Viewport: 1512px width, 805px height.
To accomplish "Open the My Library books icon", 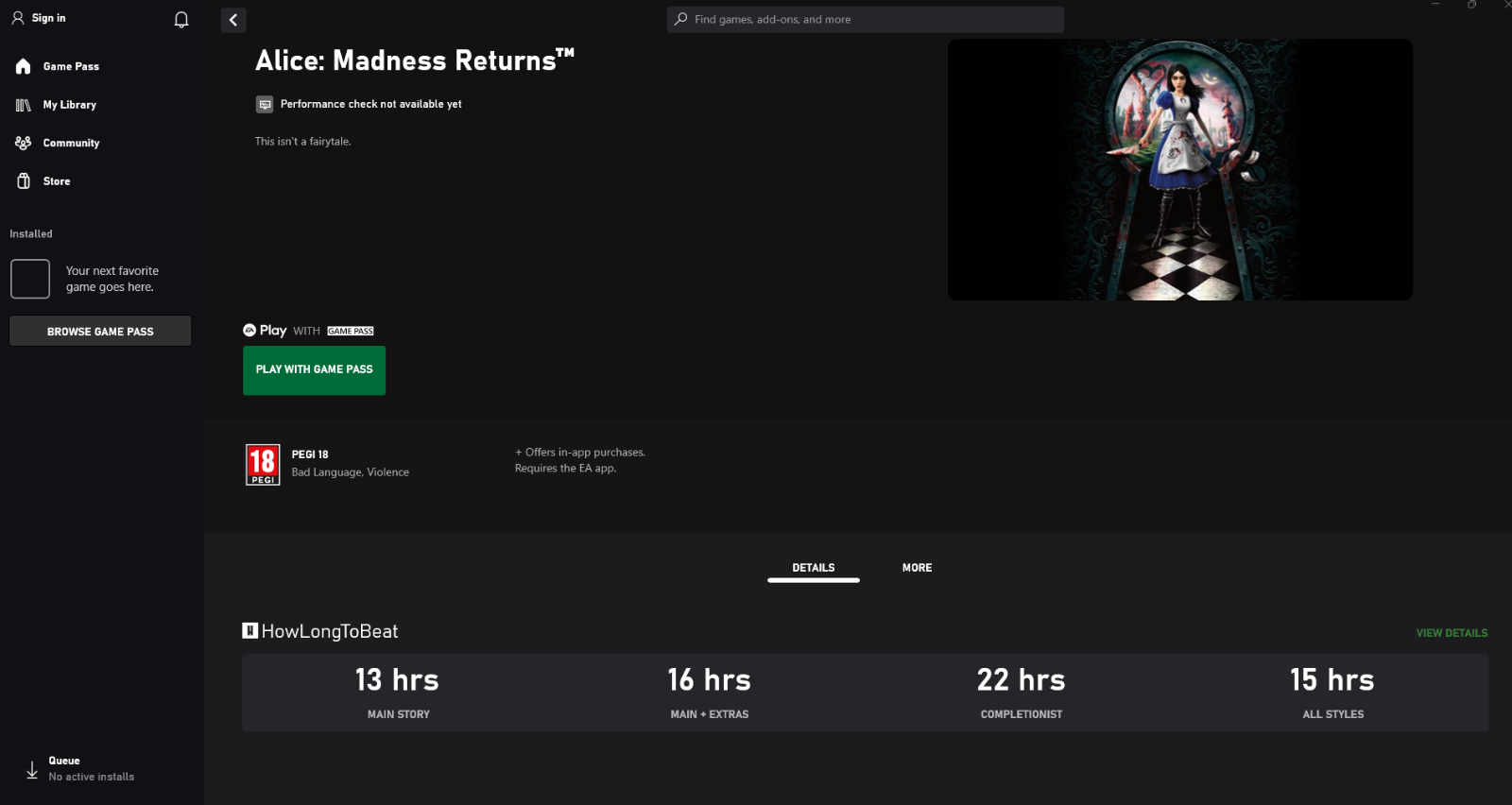I will point(24,105).
